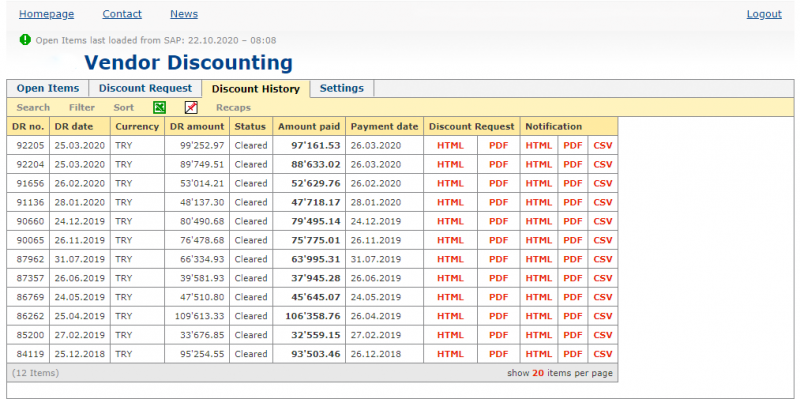
Task: Open Notification PDF for DR 87357
Action: [x=572, y=278]
